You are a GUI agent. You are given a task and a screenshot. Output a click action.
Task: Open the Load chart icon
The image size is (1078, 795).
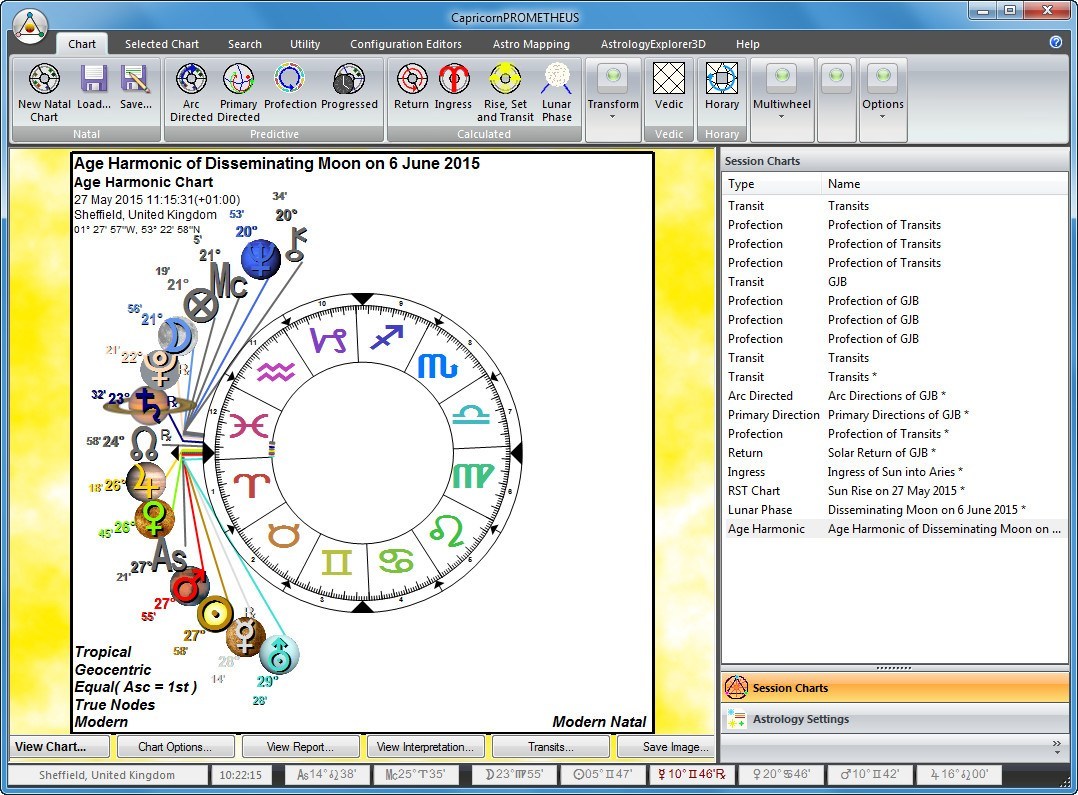point(94,78)
